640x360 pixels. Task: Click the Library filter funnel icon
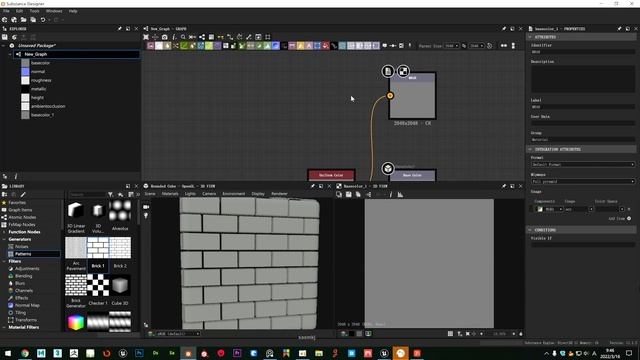[111, 195]
